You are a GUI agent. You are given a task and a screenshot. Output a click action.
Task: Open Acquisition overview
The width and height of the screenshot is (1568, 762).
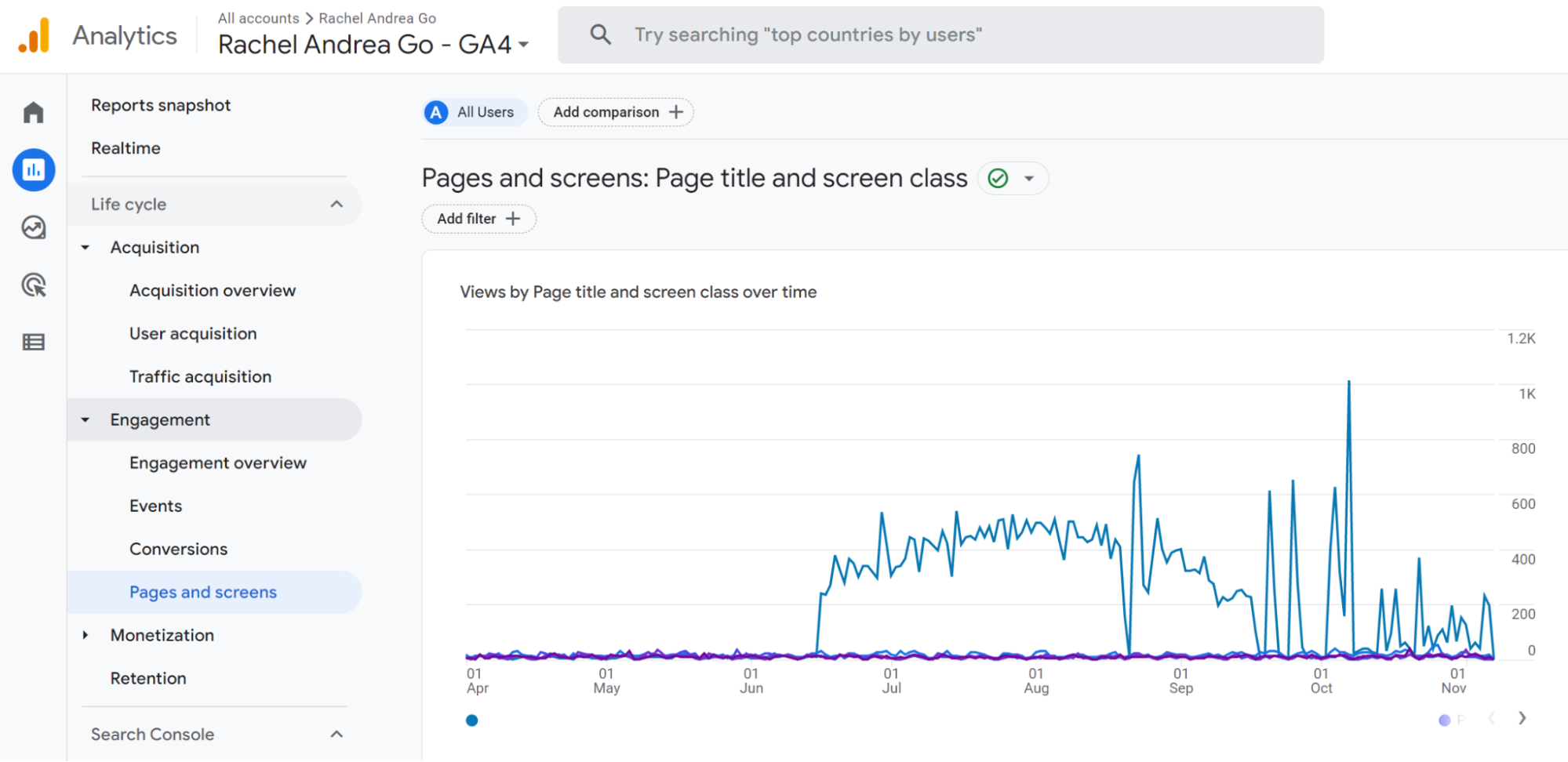pyautogui.click(x=213, y=291)
